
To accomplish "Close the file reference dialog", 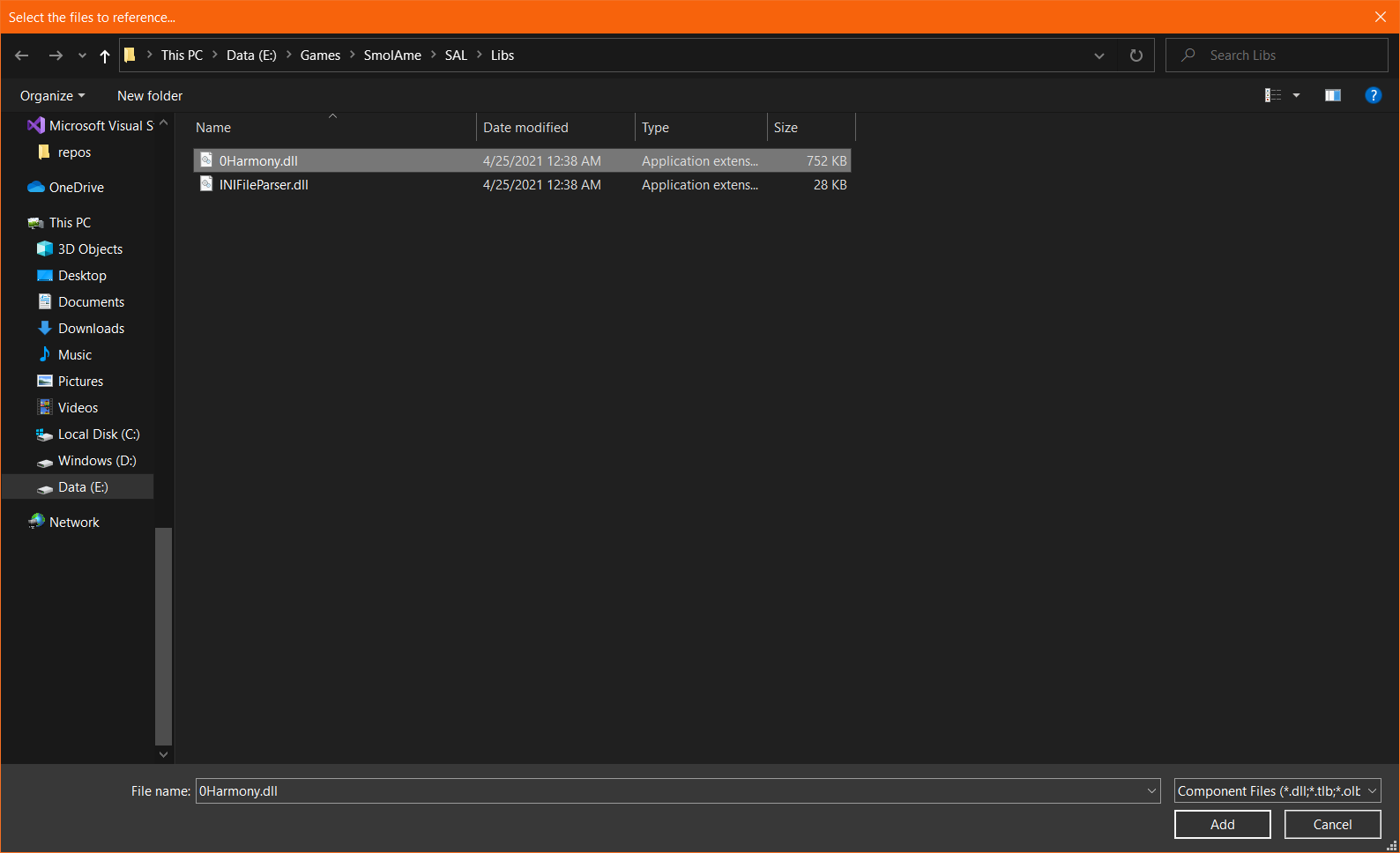I will click(1381, 17).
